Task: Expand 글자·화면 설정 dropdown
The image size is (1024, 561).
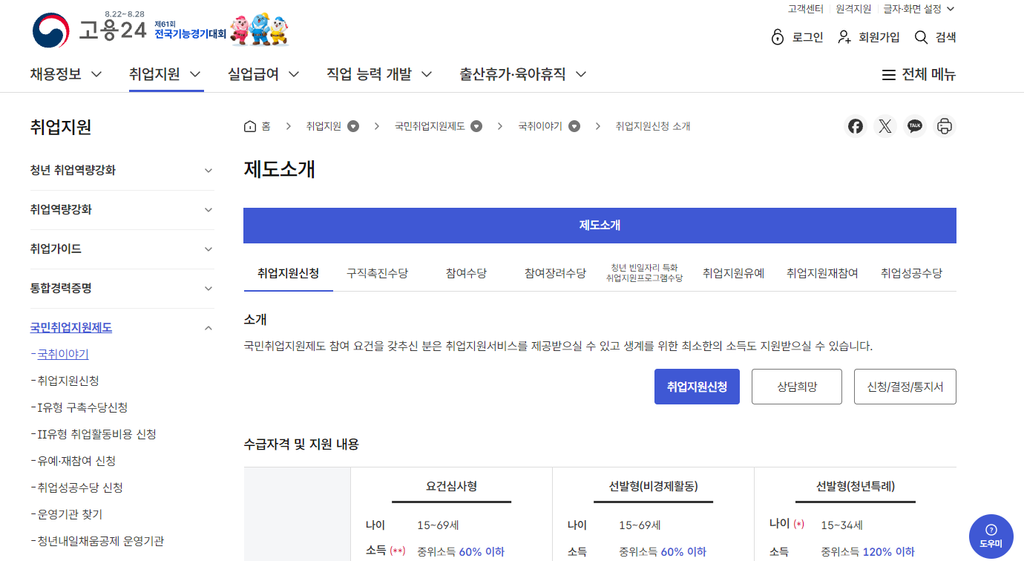Action: tap(919, 9)
